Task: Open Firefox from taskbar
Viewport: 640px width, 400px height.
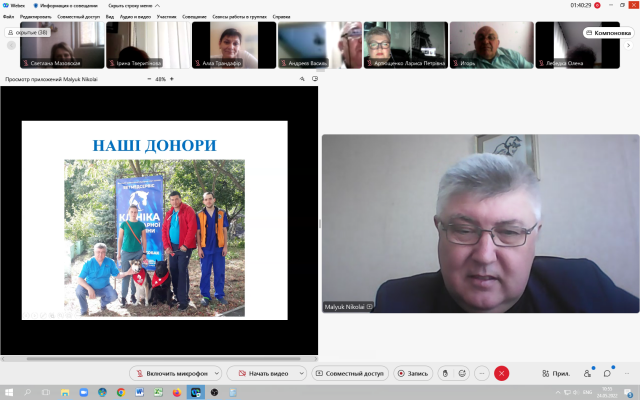Action: (177, 392)
